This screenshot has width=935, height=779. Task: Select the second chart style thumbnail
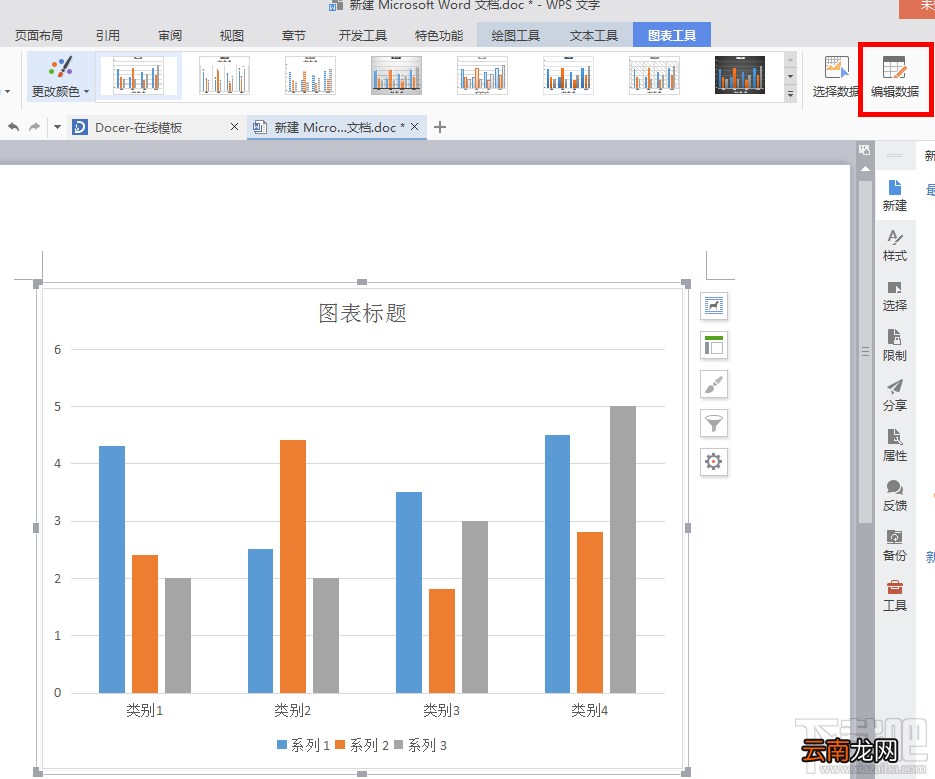224,75
